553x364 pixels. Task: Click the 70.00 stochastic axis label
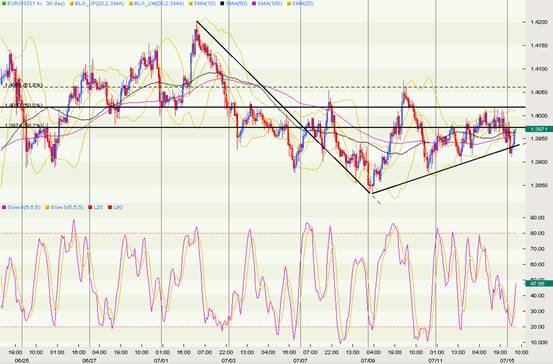(x=537, y=249)
